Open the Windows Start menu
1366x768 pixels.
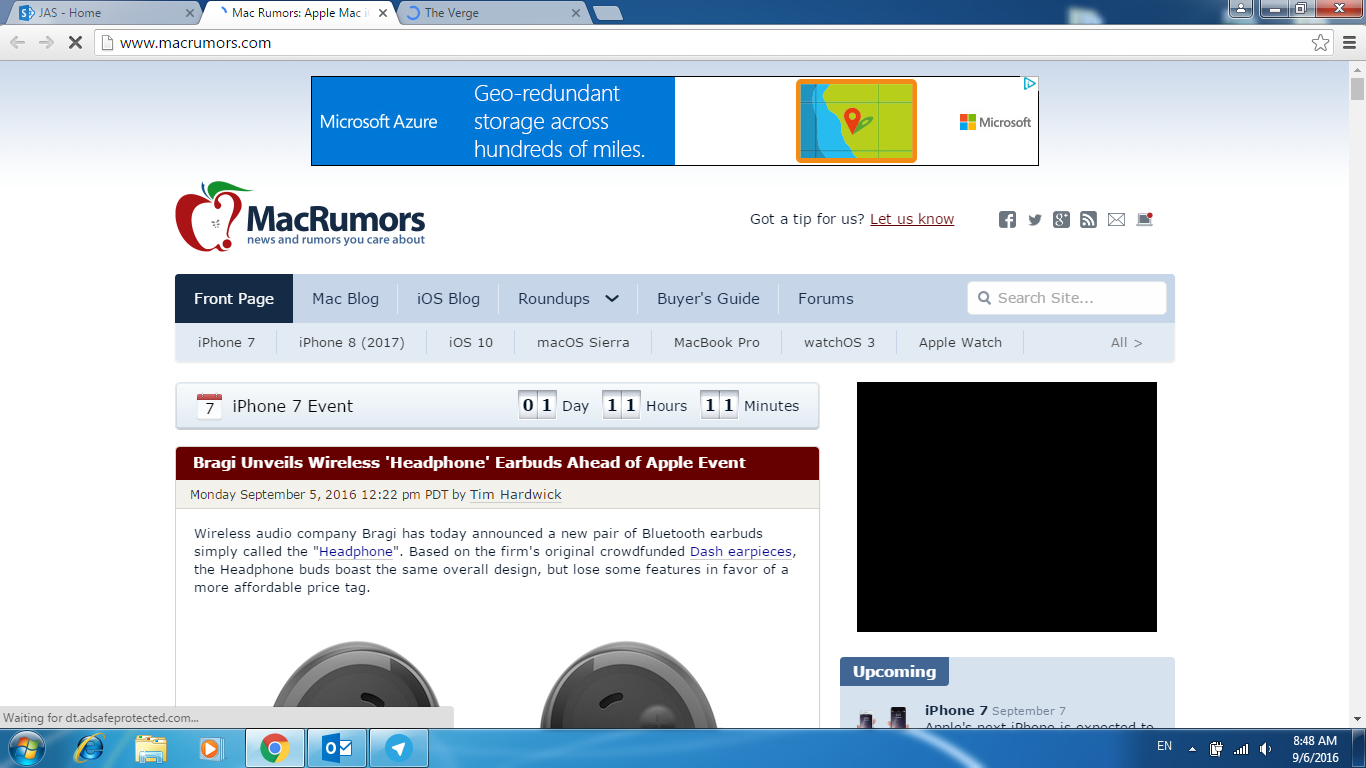(x=26, y=747)
